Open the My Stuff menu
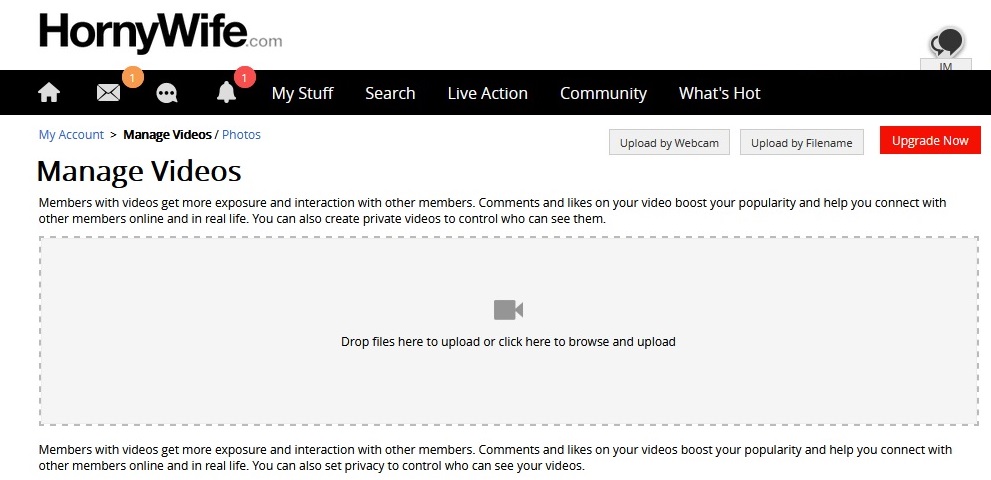The height and width of the screenshot is (480, 991). (303, 93)
